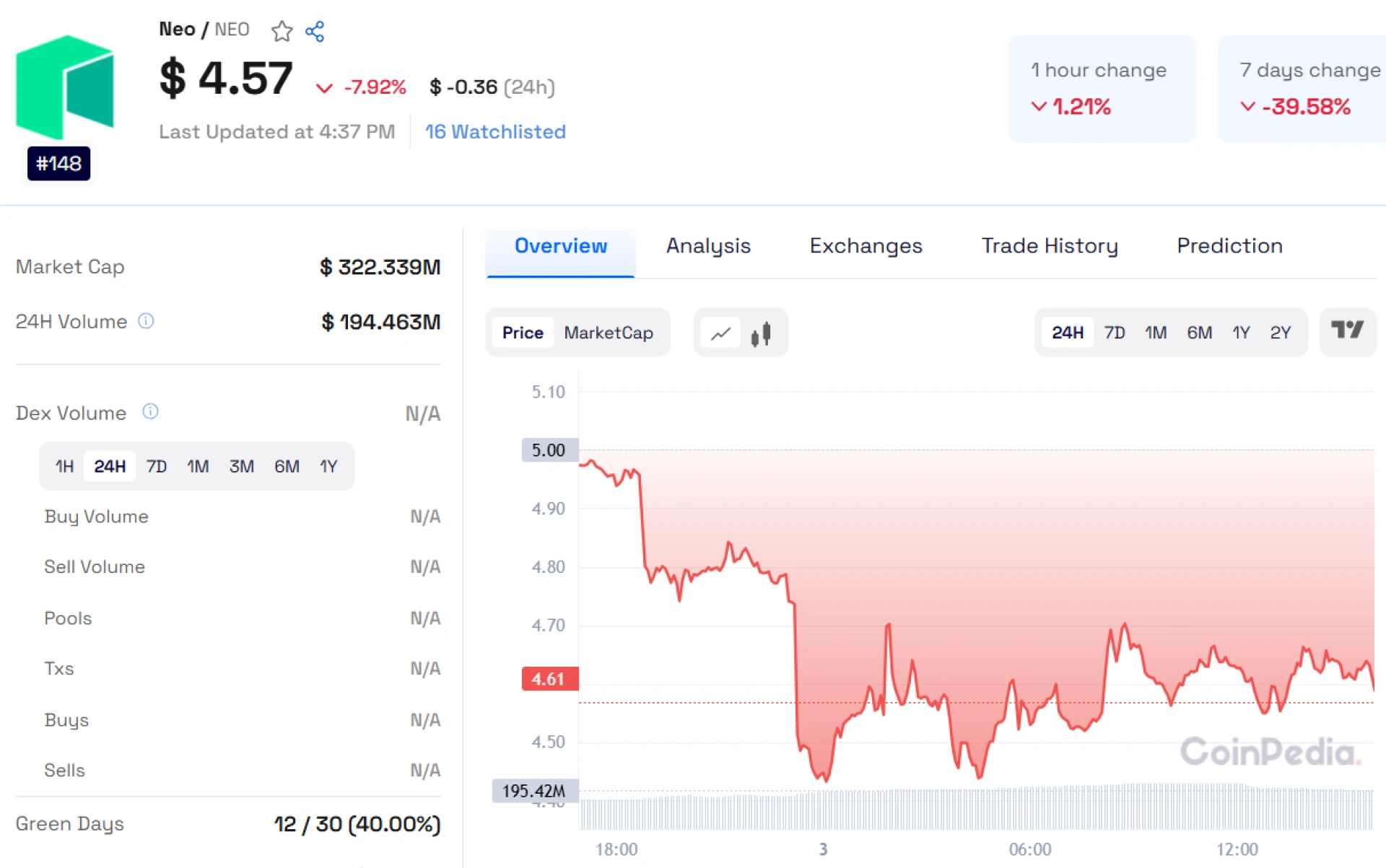Switch to line chart view icon
Image resolution: width=1386 pixels, height=868 pixels.
(x=720, y=333)
